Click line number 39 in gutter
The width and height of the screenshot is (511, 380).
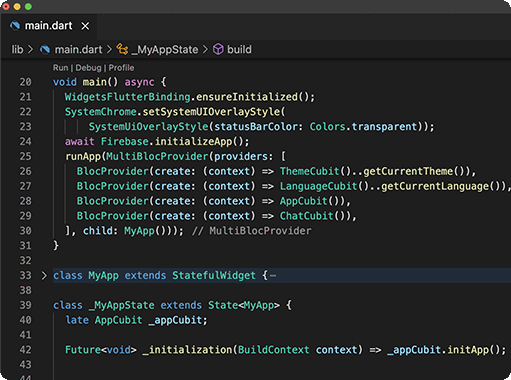[25, 305]
